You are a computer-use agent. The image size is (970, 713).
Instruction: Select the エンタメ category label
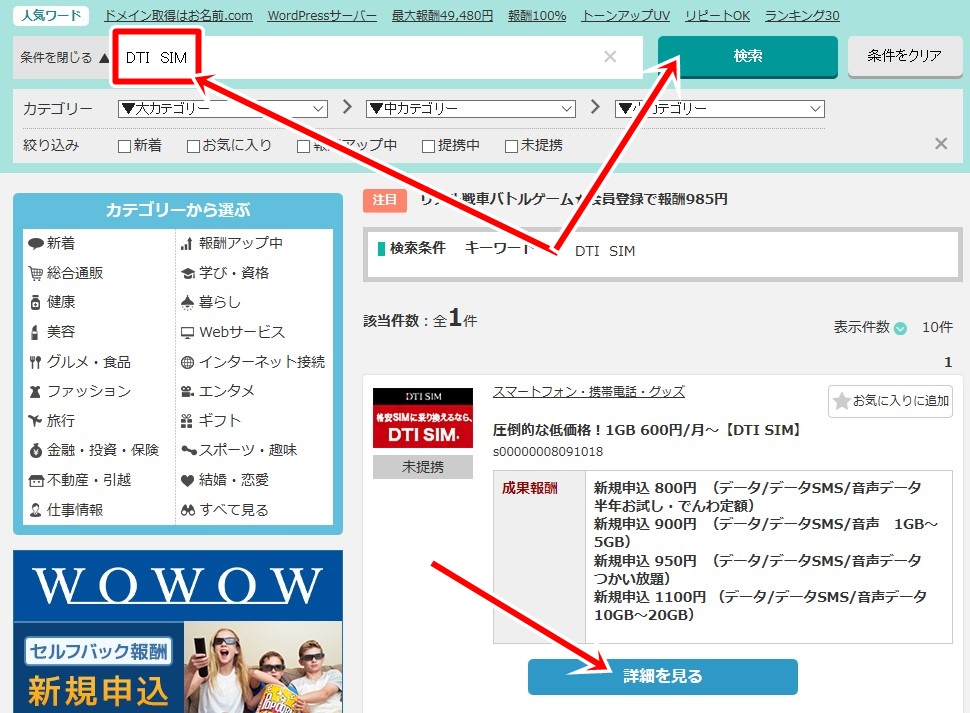coord(226,391)
